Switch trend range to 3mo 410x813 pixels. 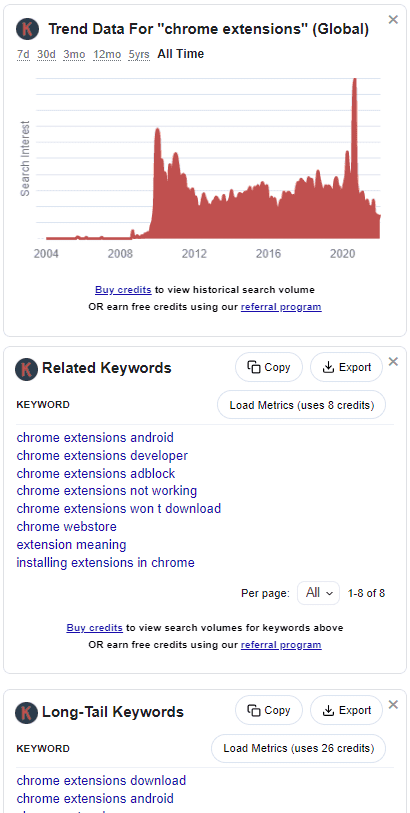point(75,54)
